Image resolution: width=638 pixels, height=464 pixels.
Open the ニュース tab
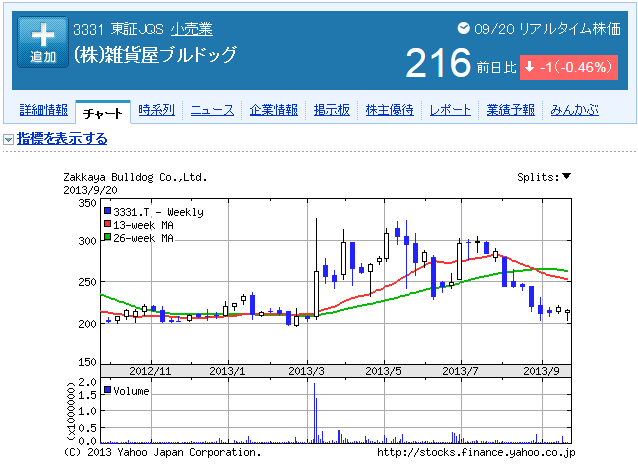click(x=212, y=110)
